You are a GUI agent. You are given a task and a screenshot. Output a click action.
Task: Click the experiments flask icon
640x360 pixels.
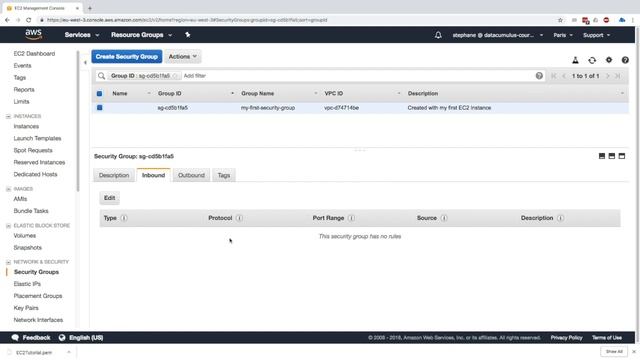[575, 60]
